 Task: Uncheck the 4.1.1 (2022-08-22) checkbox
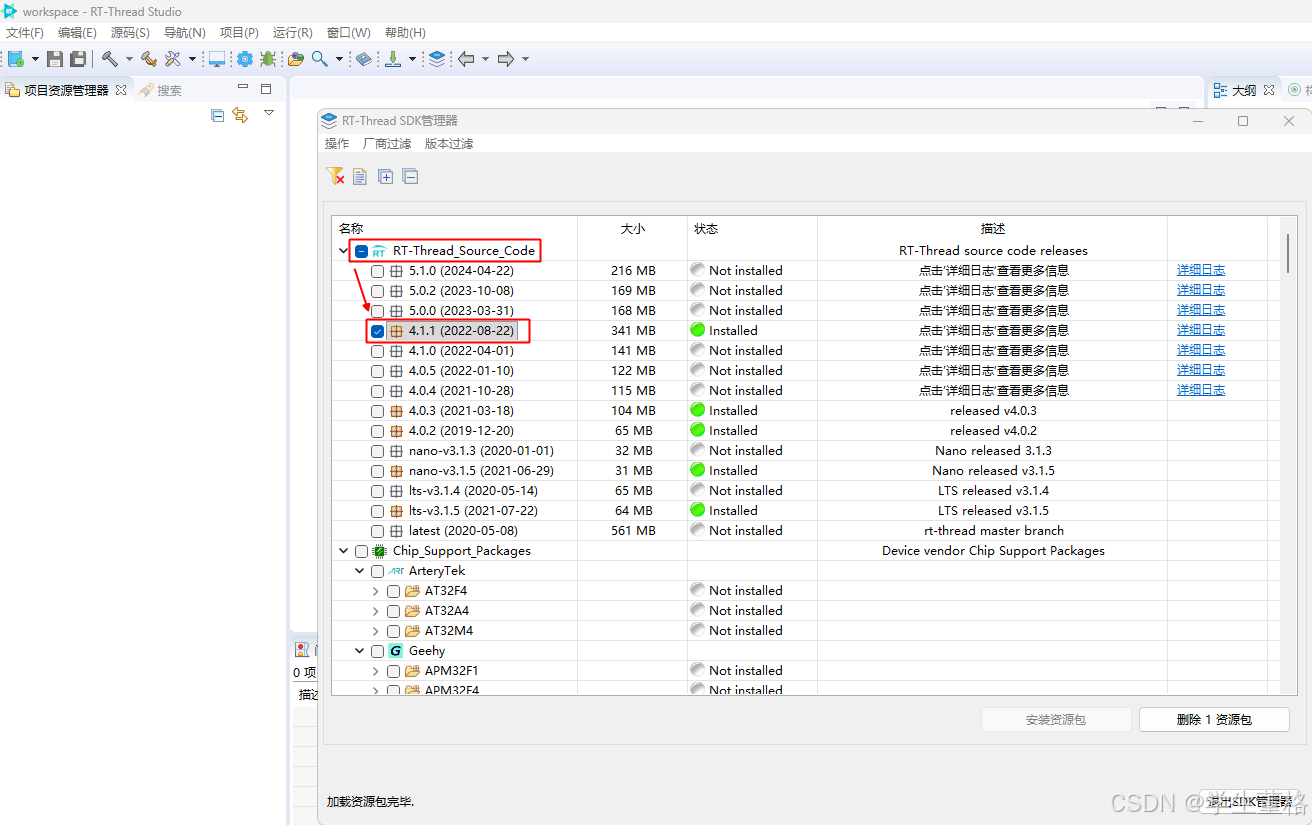[377, 331]
